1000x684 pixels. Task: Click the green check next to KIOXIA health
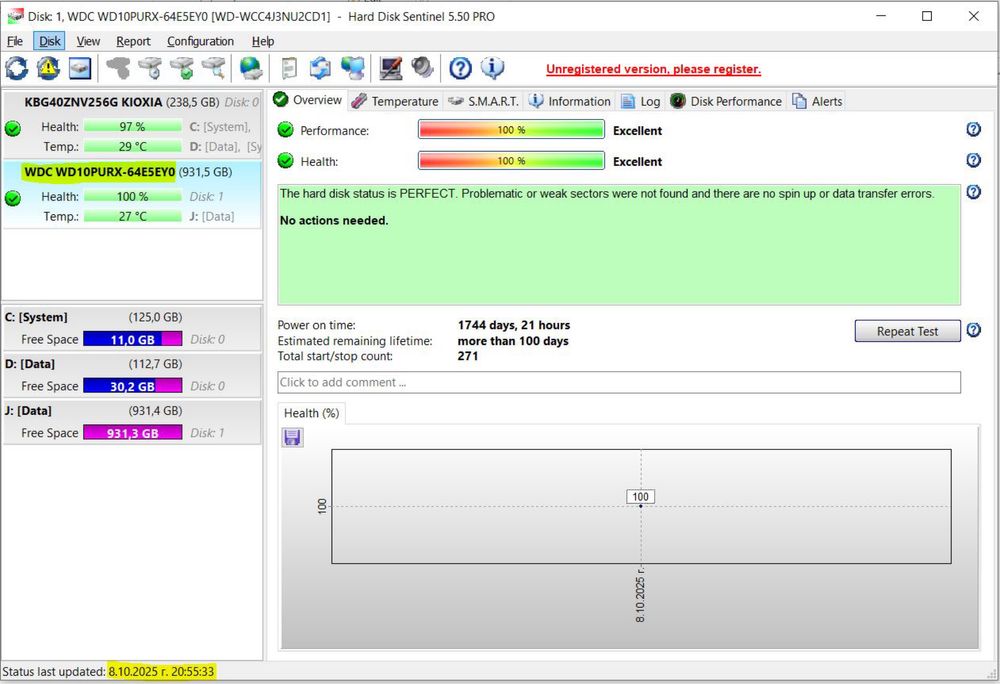(13, 129)
